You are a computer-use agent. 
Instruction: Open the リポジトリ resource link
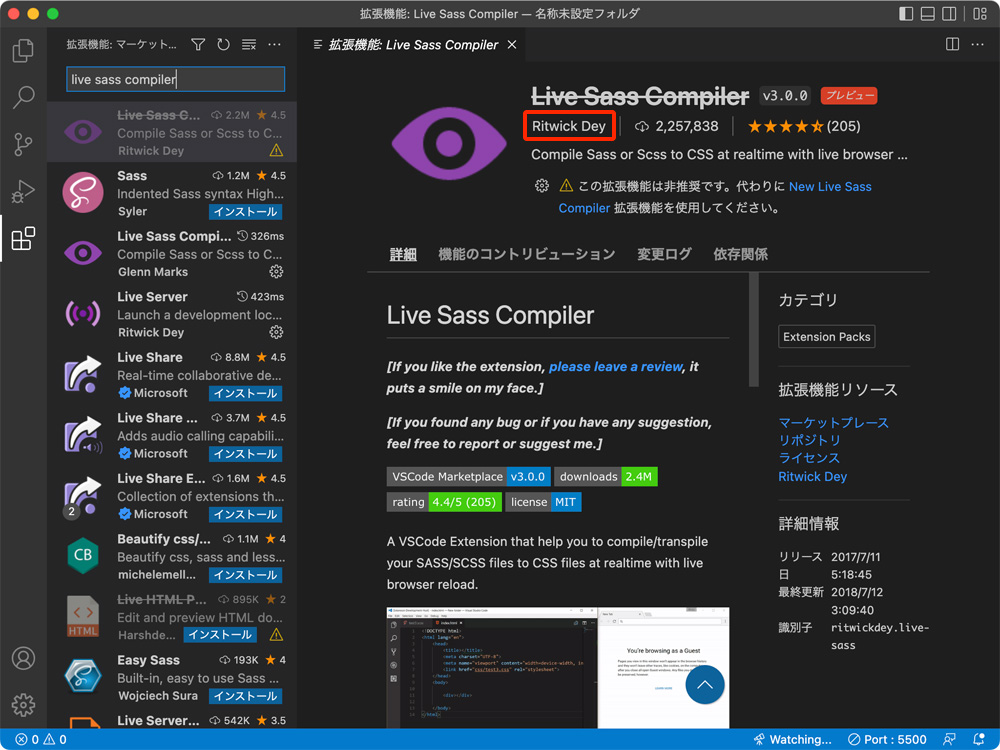click(809, 440)
